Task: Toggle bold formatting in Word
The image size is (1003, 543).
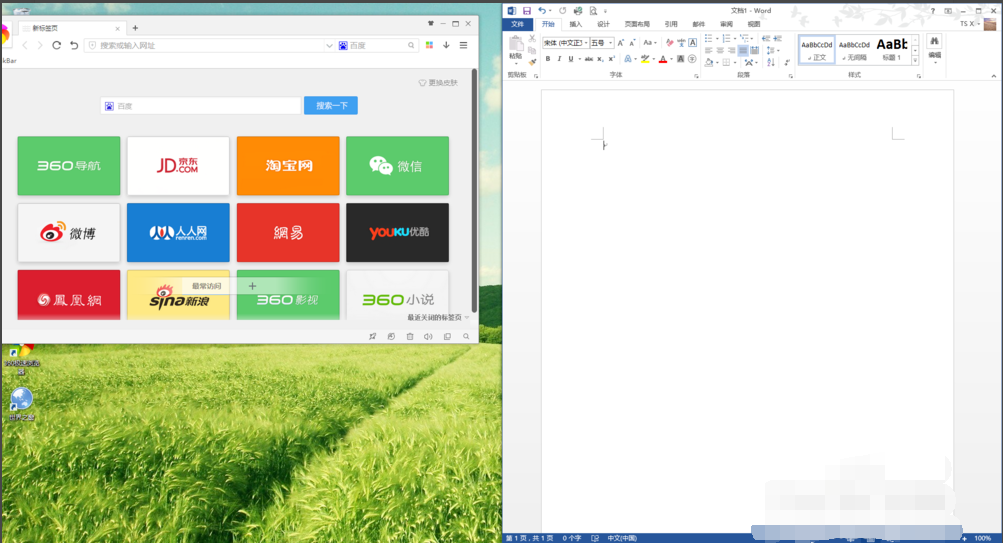Action: pyautogui.click(x=547, y=59)
